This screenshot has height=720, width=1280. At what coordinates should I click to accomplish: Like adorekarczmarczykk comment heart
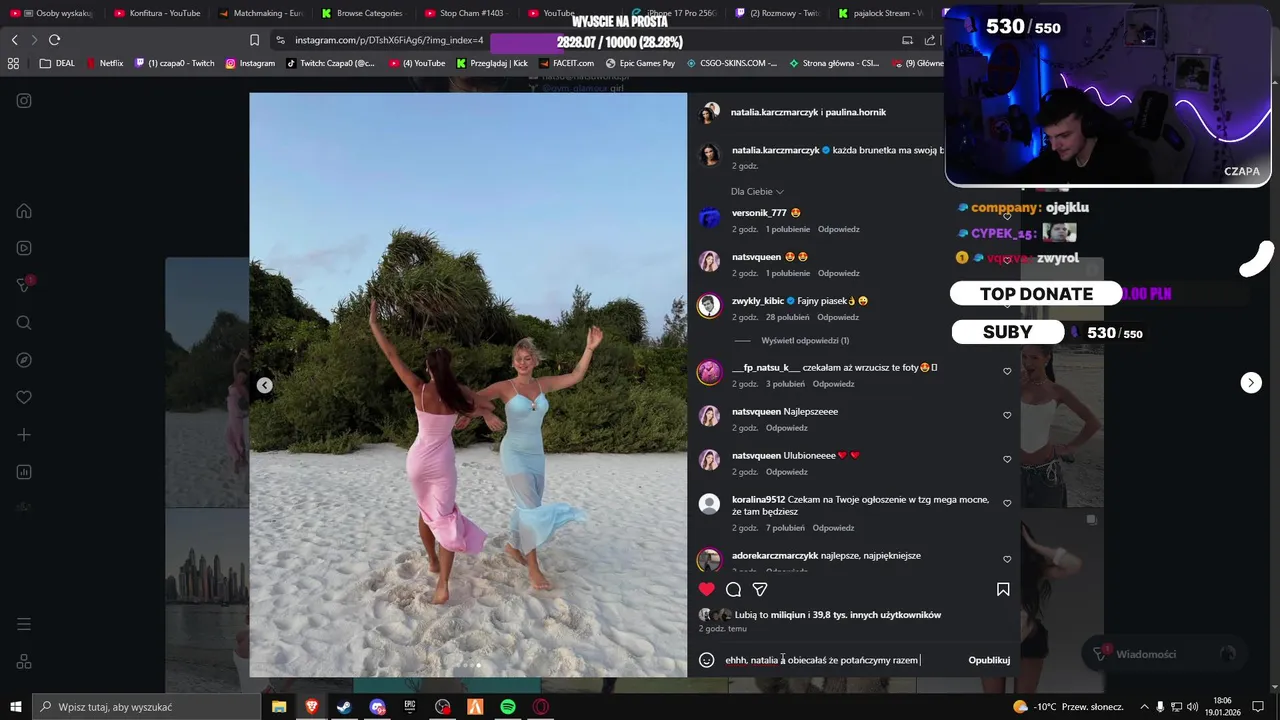(1007, 559)
